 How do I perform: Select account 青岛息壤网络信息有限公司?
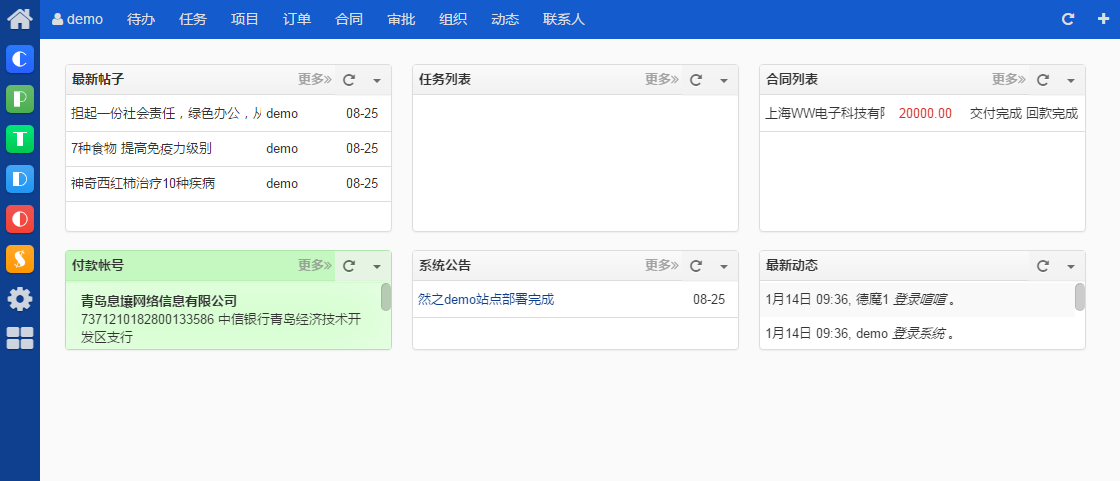(159, 301)
